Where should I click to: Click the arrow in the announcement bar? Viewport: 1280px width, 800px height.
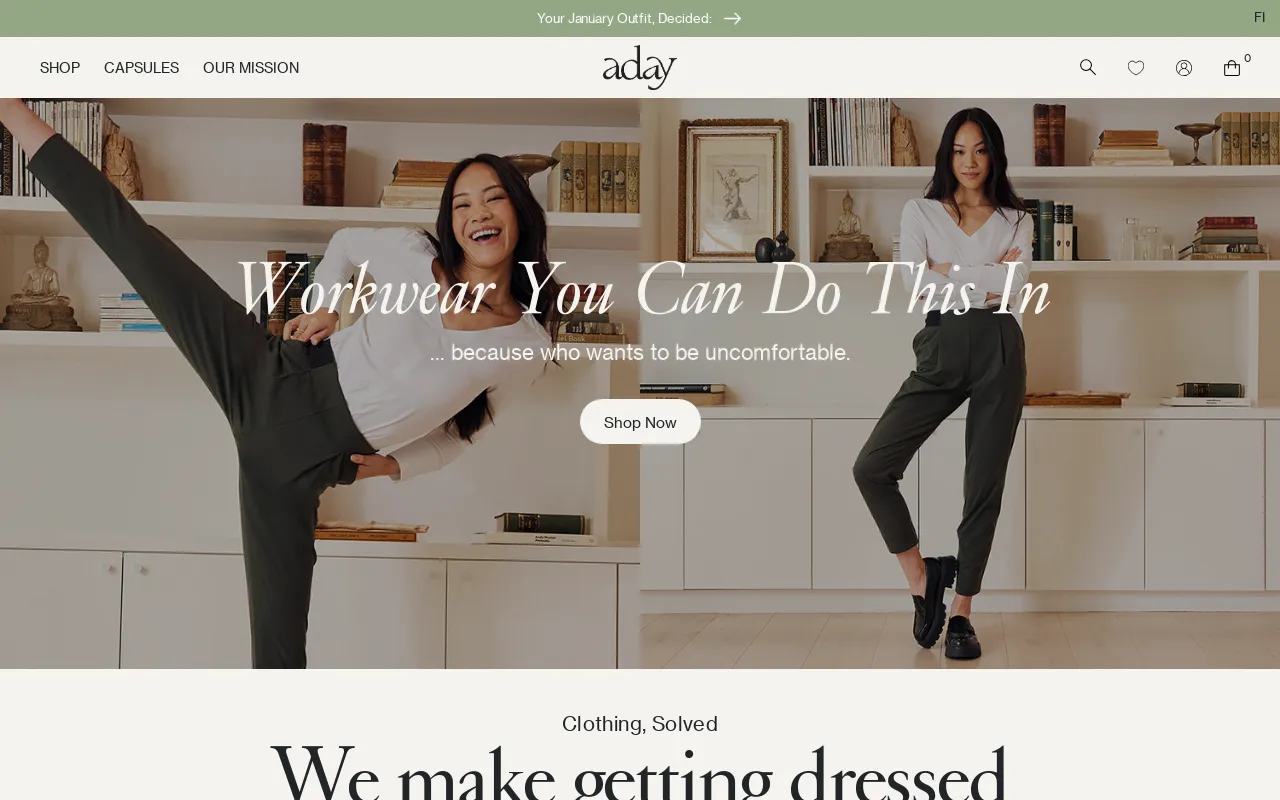(733, 18)
